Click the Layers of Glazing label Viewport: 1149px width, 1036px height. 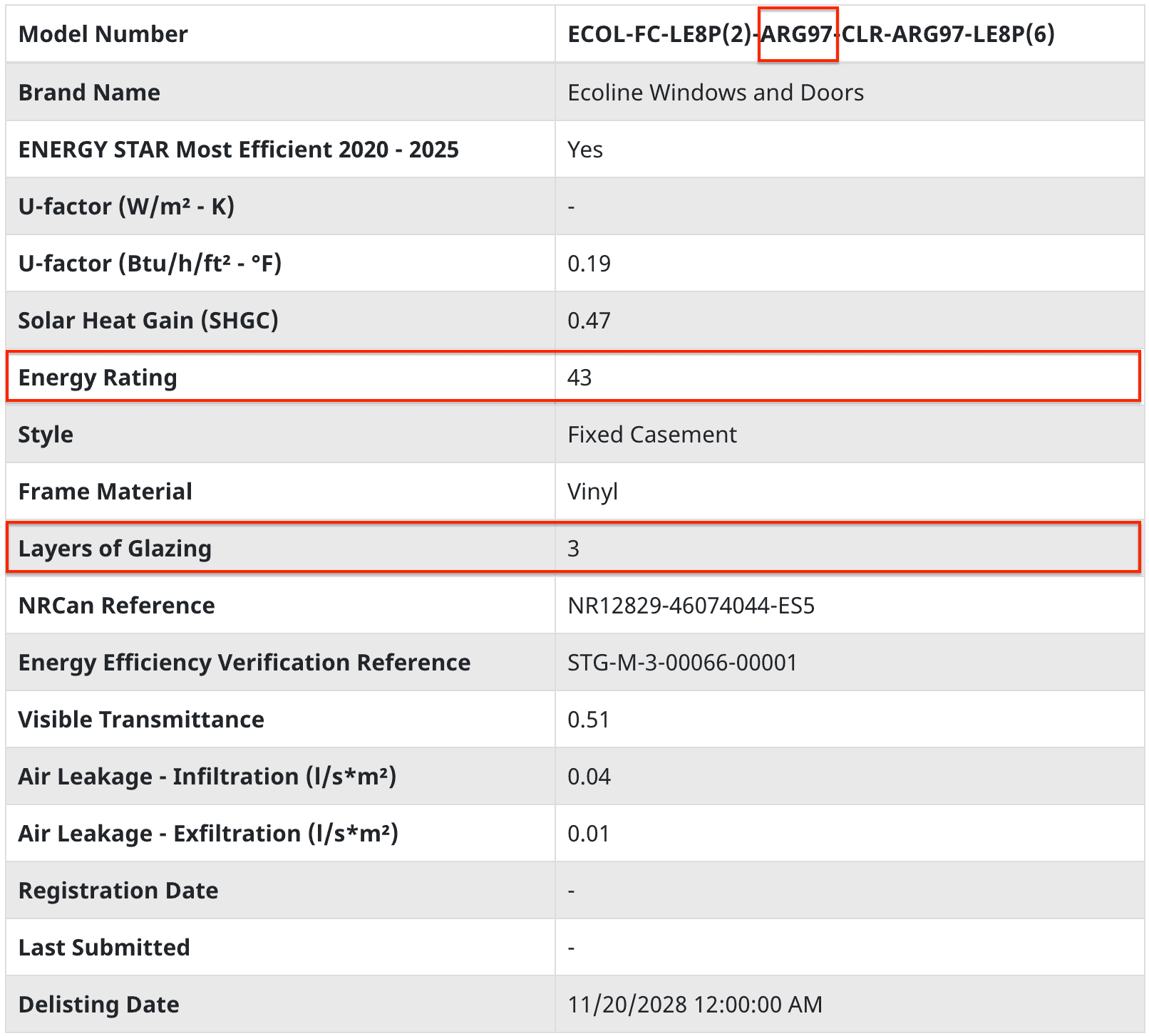click(115, 549)
